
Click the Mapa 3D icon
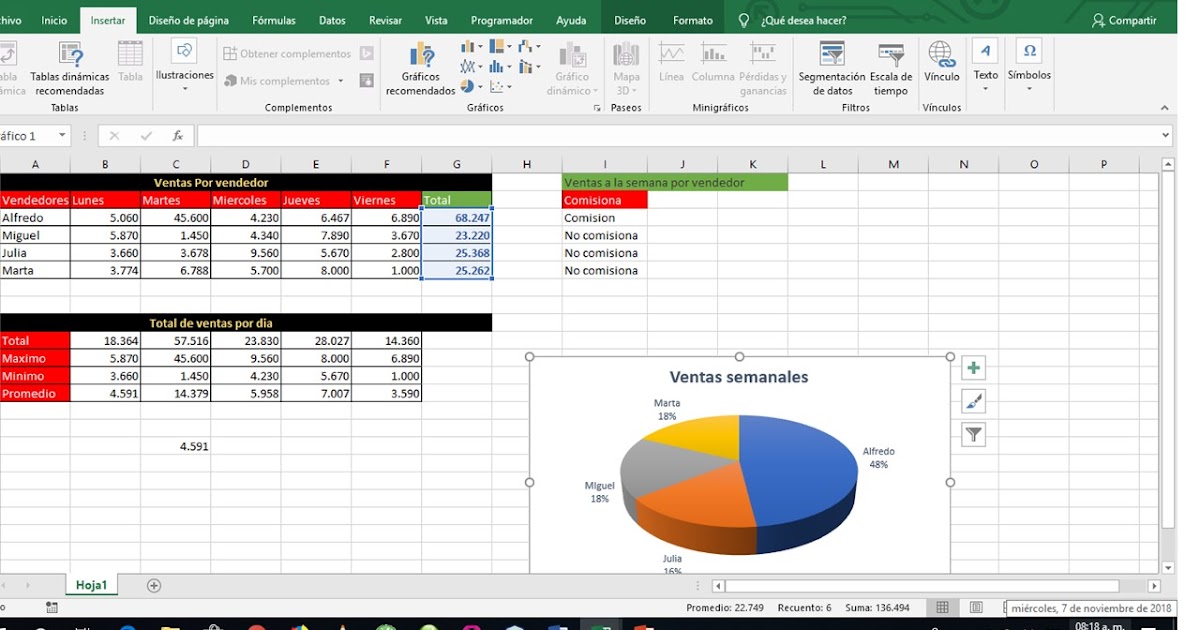(626, 66)
